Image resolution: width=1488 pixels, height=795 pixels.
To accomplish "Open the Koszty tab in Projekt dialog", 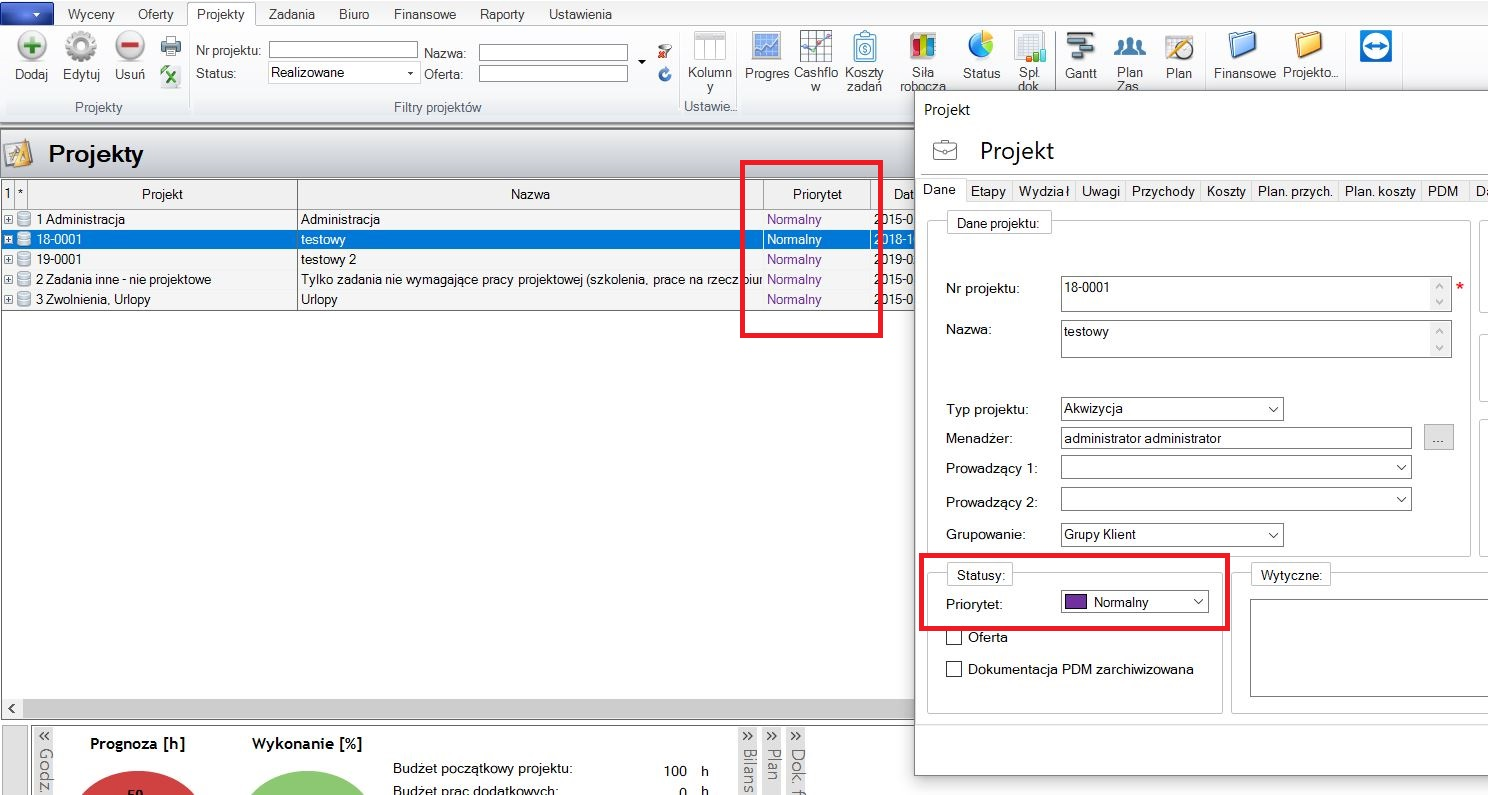I will point(1226,191).
